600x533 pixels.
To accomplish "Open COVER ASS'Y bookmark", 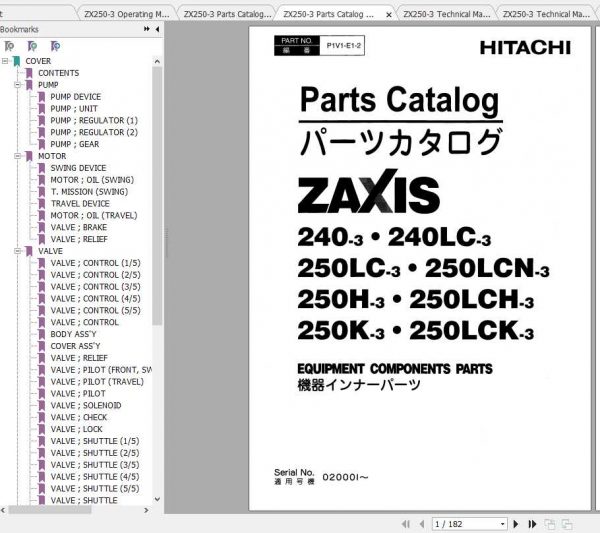I will [75, 346].
